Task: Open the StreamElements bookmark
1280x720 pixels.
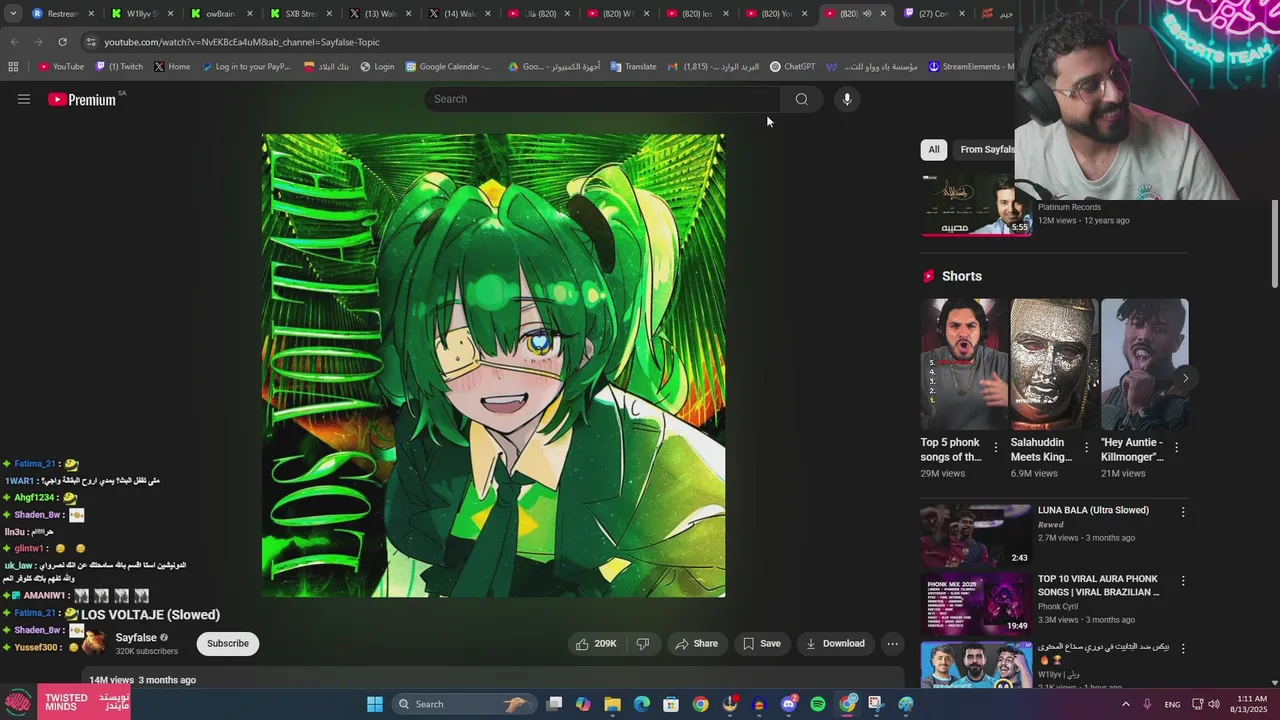Action: [971, 67]
